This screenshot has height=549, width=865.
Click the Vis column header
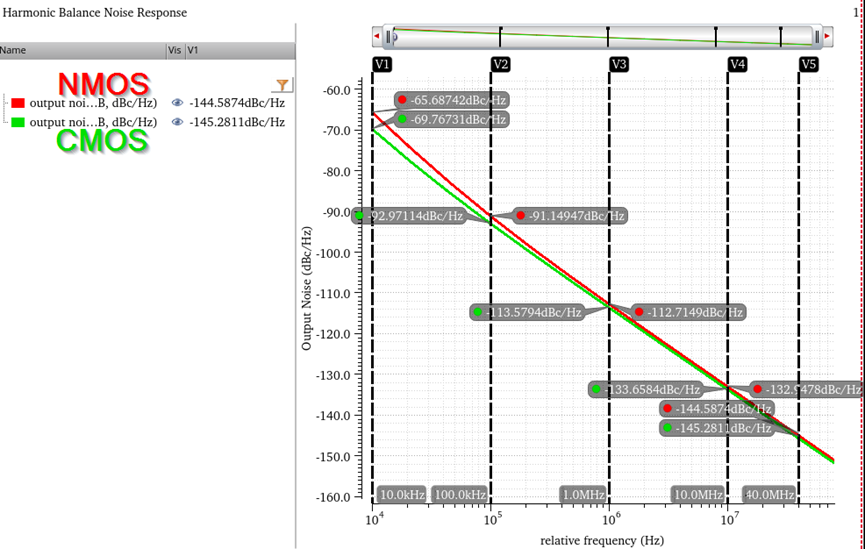(174, 50)
